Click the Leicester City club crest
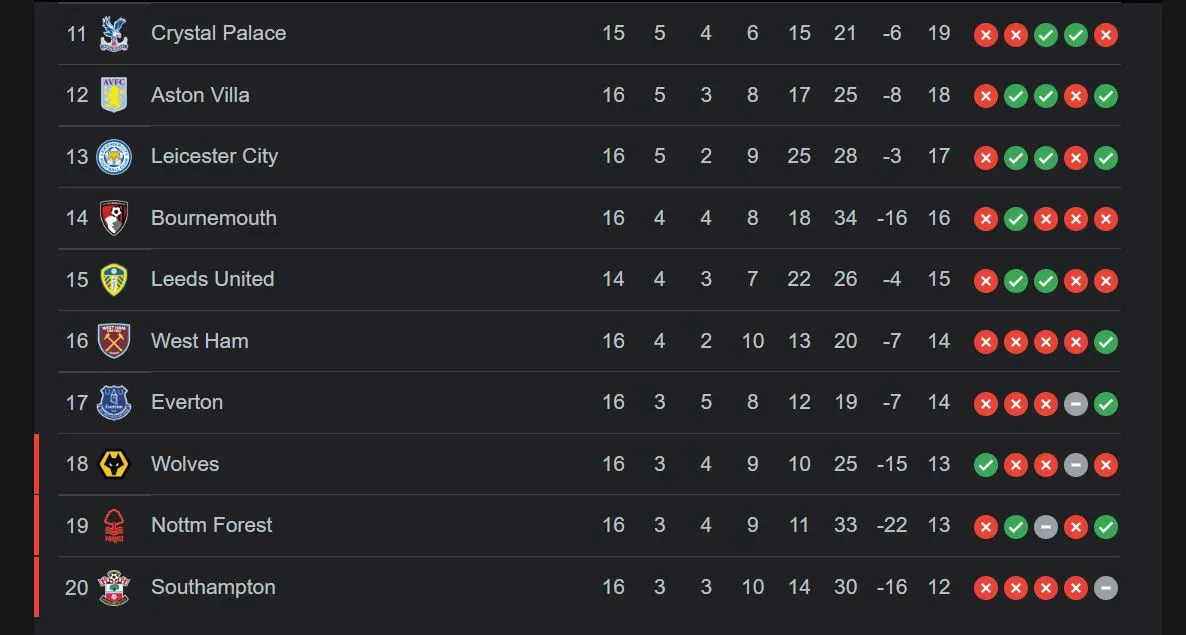The image size is (1186, 635). point(114,157)
